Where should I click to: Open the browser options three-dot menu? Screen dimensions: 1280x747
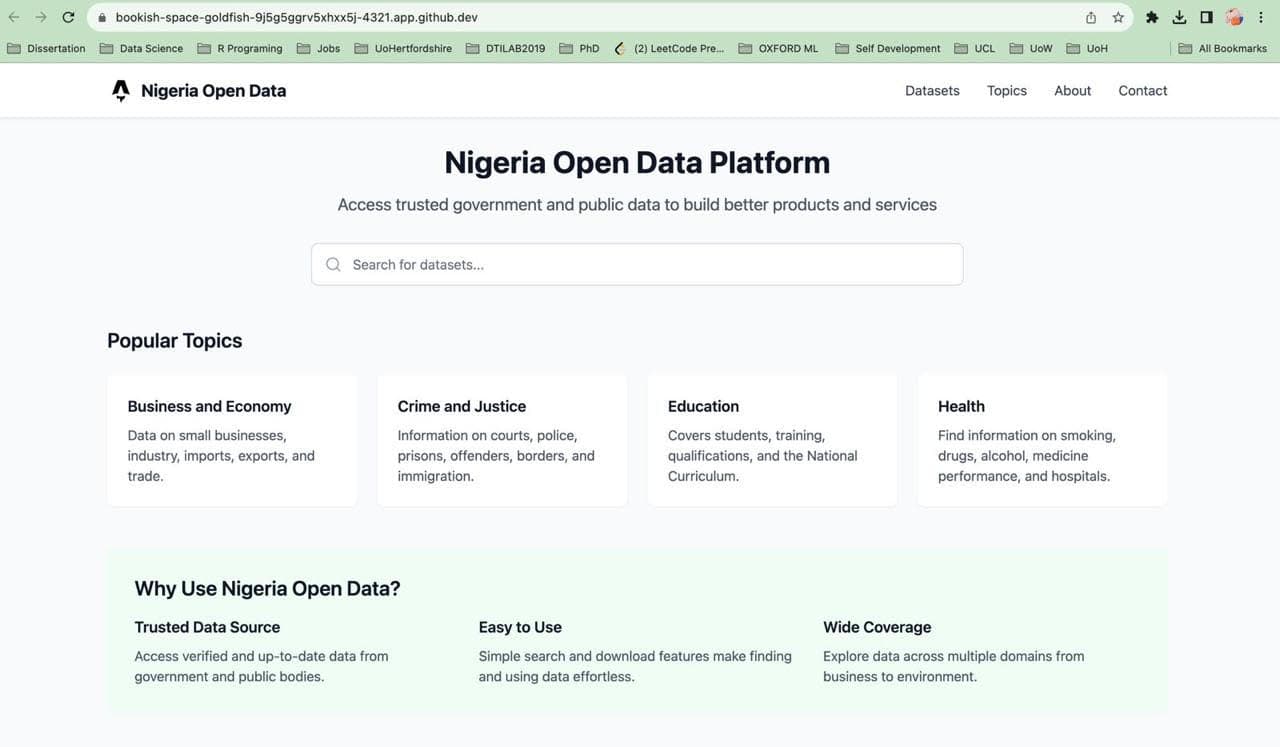pyautogui.click(x=1262, y=17)
